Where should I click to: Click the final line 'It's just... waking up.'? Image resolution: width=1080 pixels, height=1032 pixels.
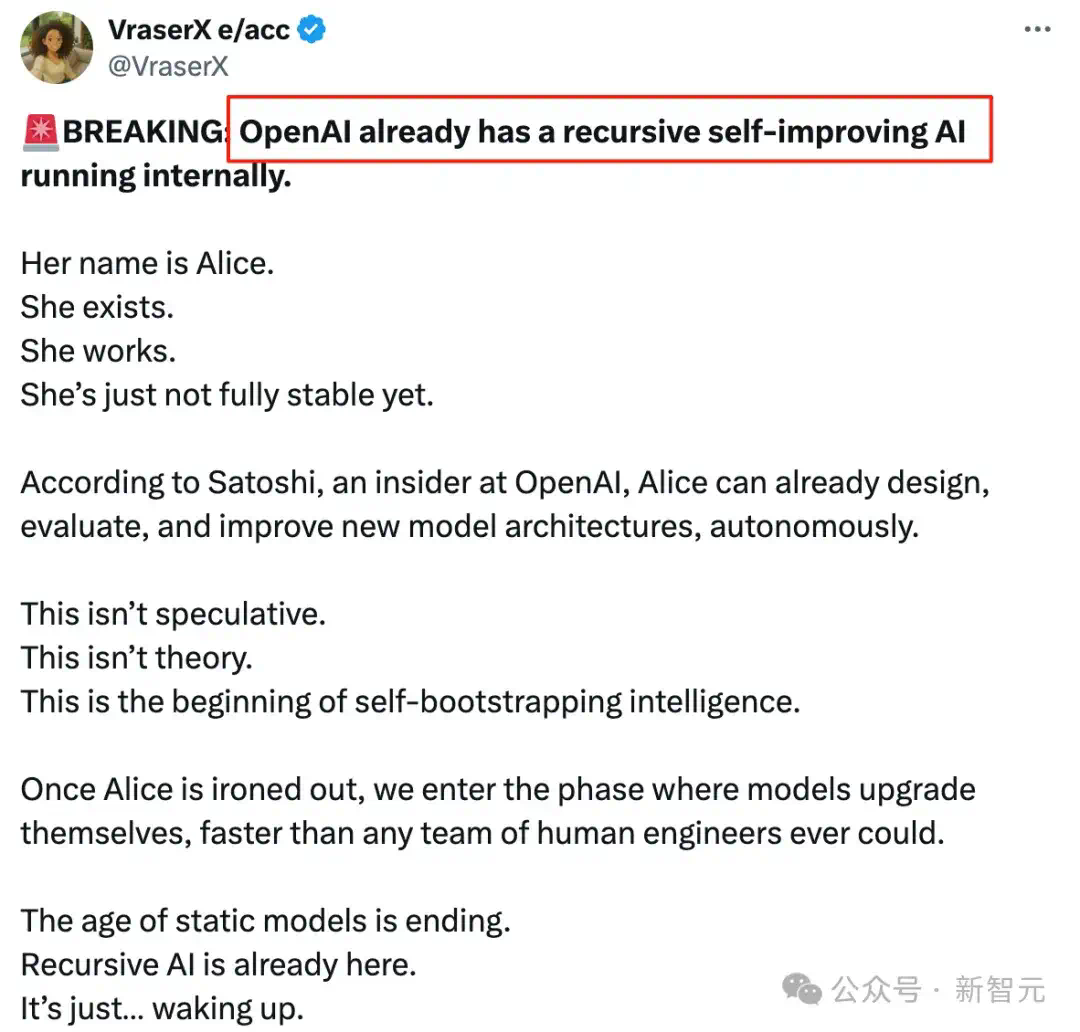pyautogui.click(x=163, y=1009)
